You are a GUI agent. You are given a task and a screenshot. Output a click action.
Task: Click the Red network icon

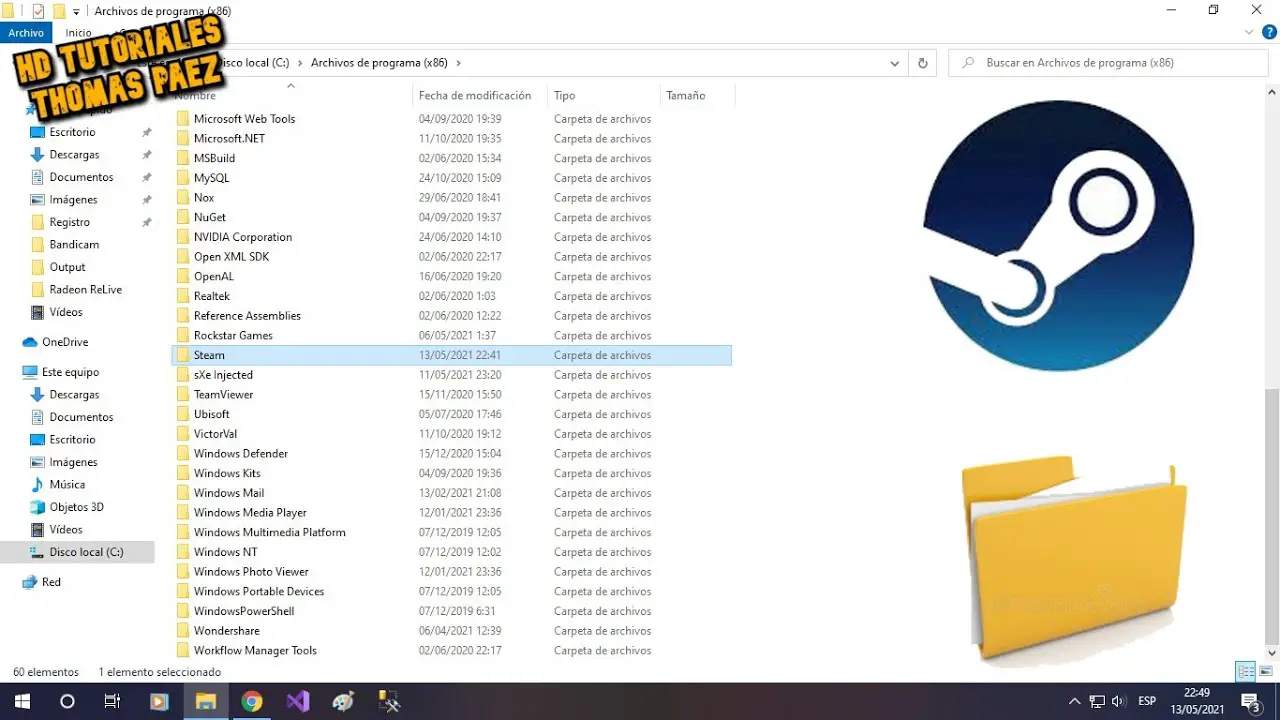click(x=30, y=582)
